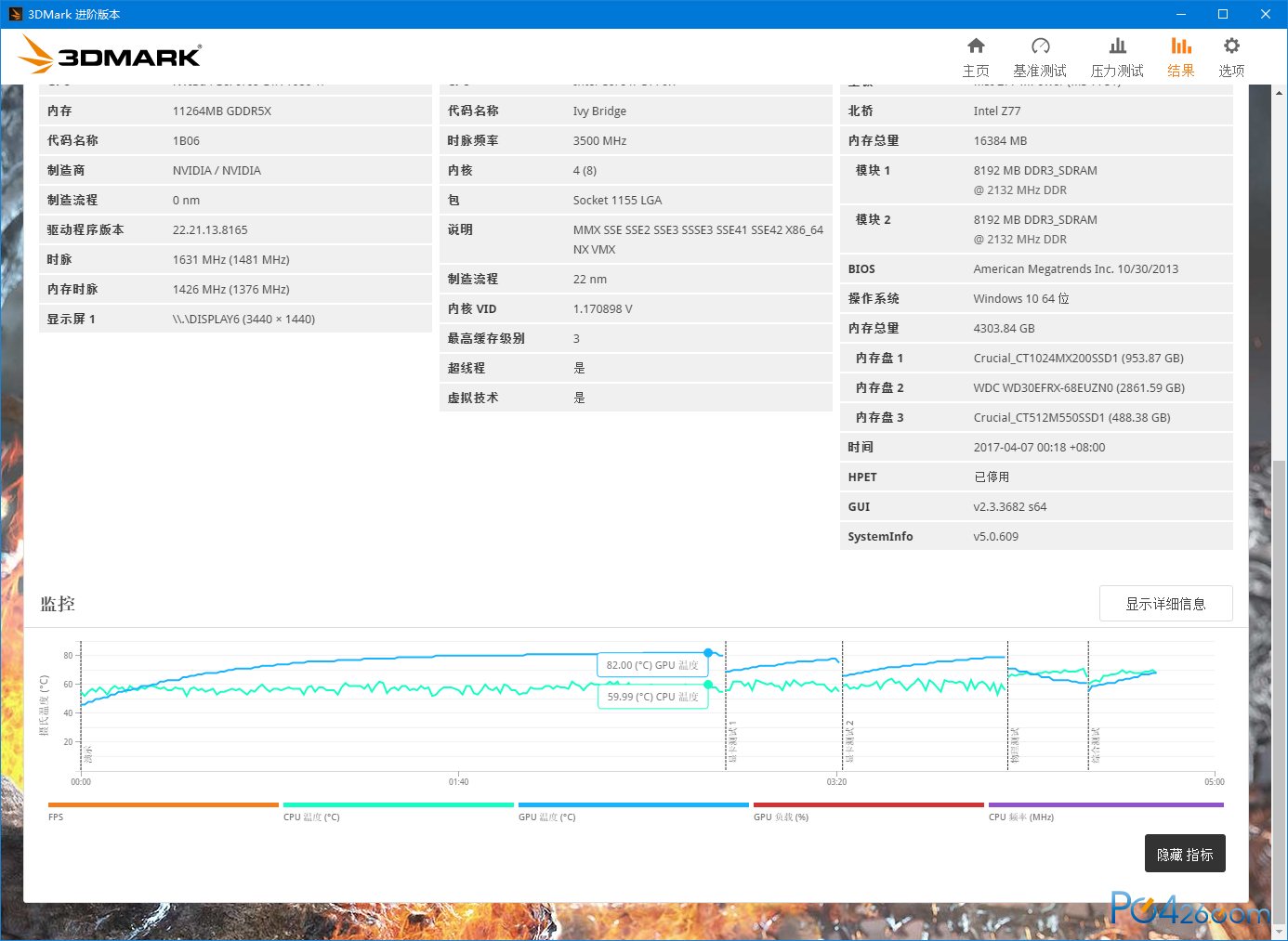Click the 82.00 GPU 温度 tooltip
Viewport: 1288px width, 941px height.
pyautogui.click(x=652, y=665)
